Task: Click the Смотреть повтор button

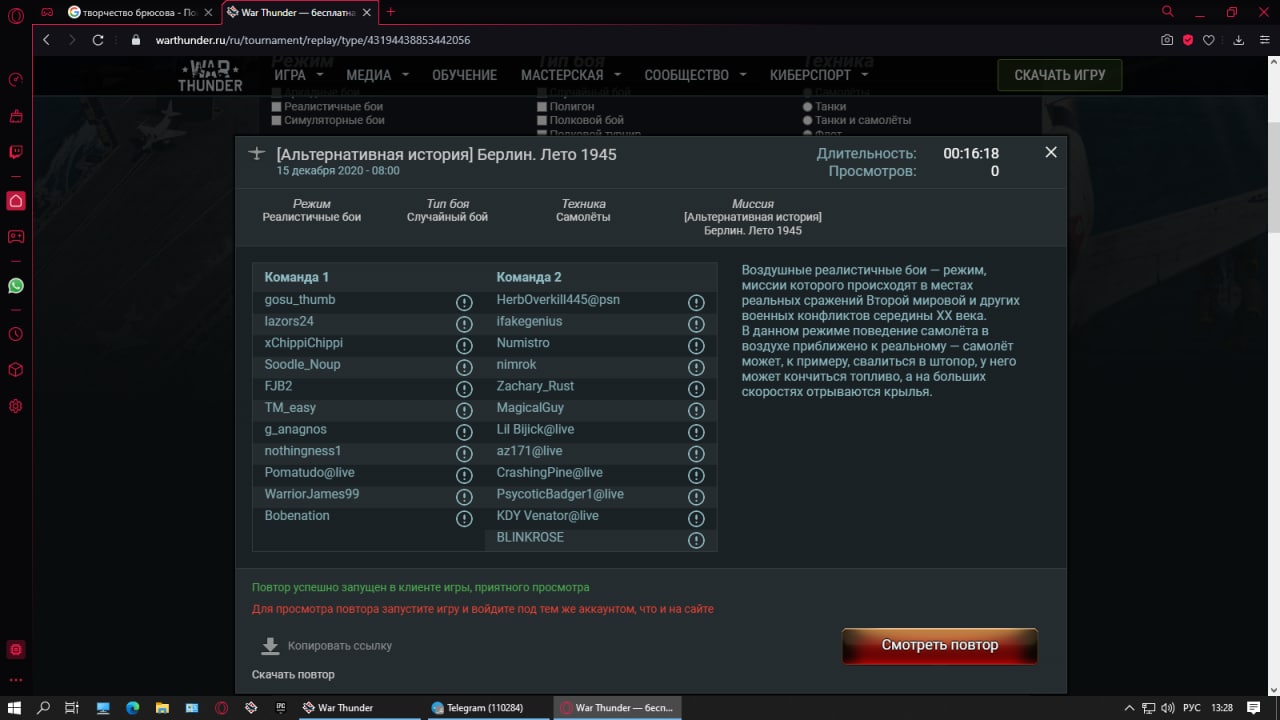Action: click(x=940, y=646)
